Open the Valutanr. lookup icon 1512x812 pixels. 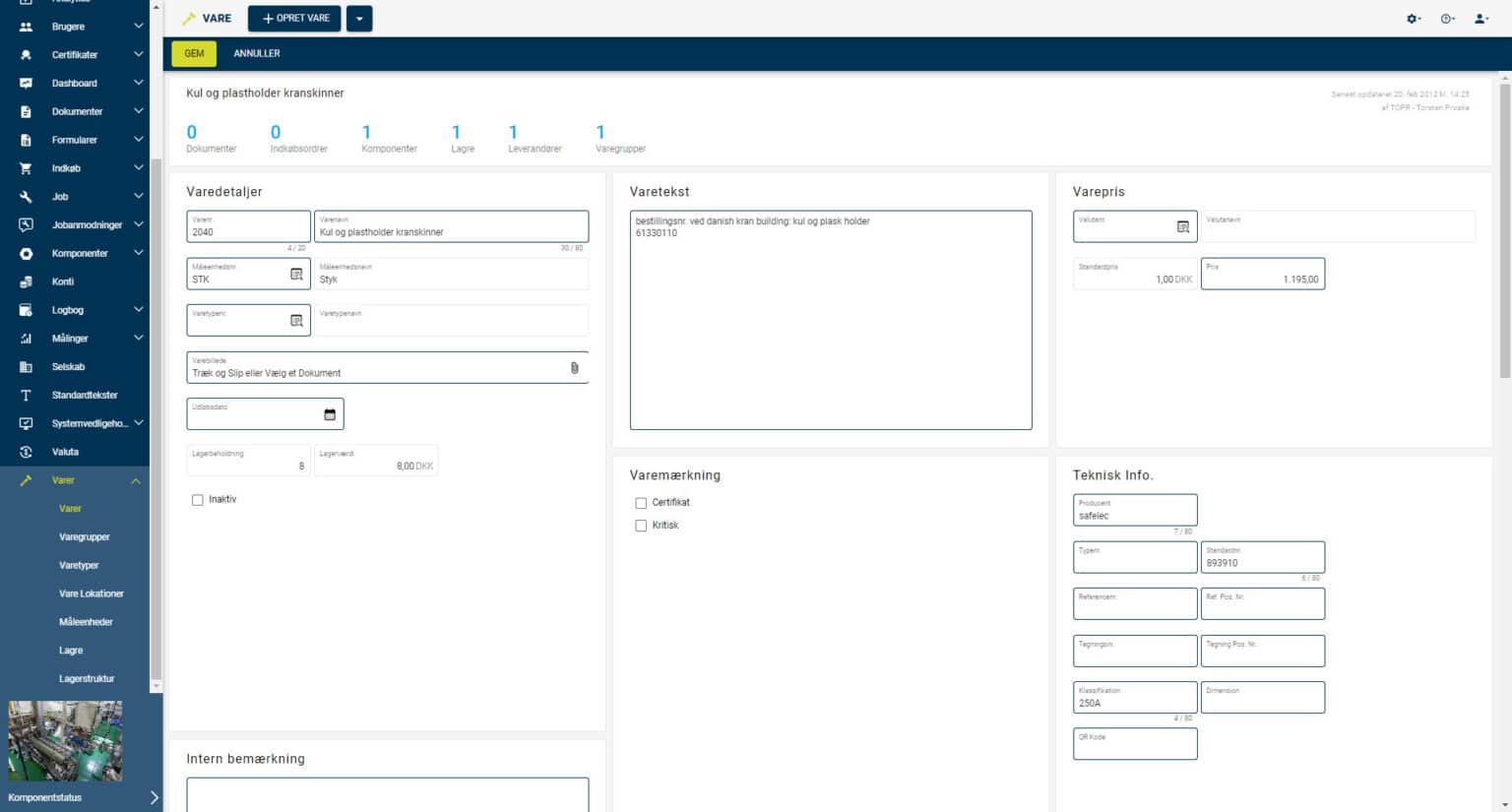coord(1183,227)
